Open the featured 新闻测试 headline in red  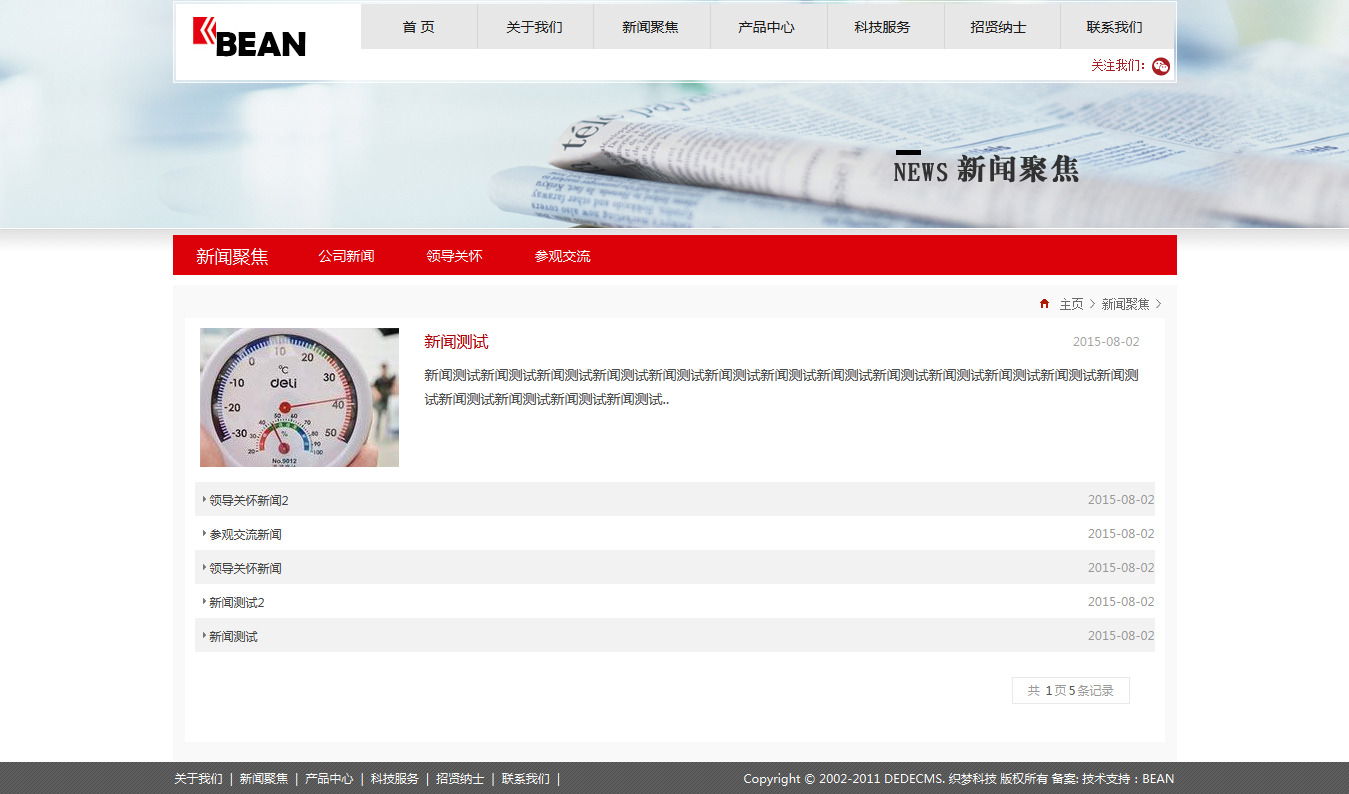[x=456, y=342]
